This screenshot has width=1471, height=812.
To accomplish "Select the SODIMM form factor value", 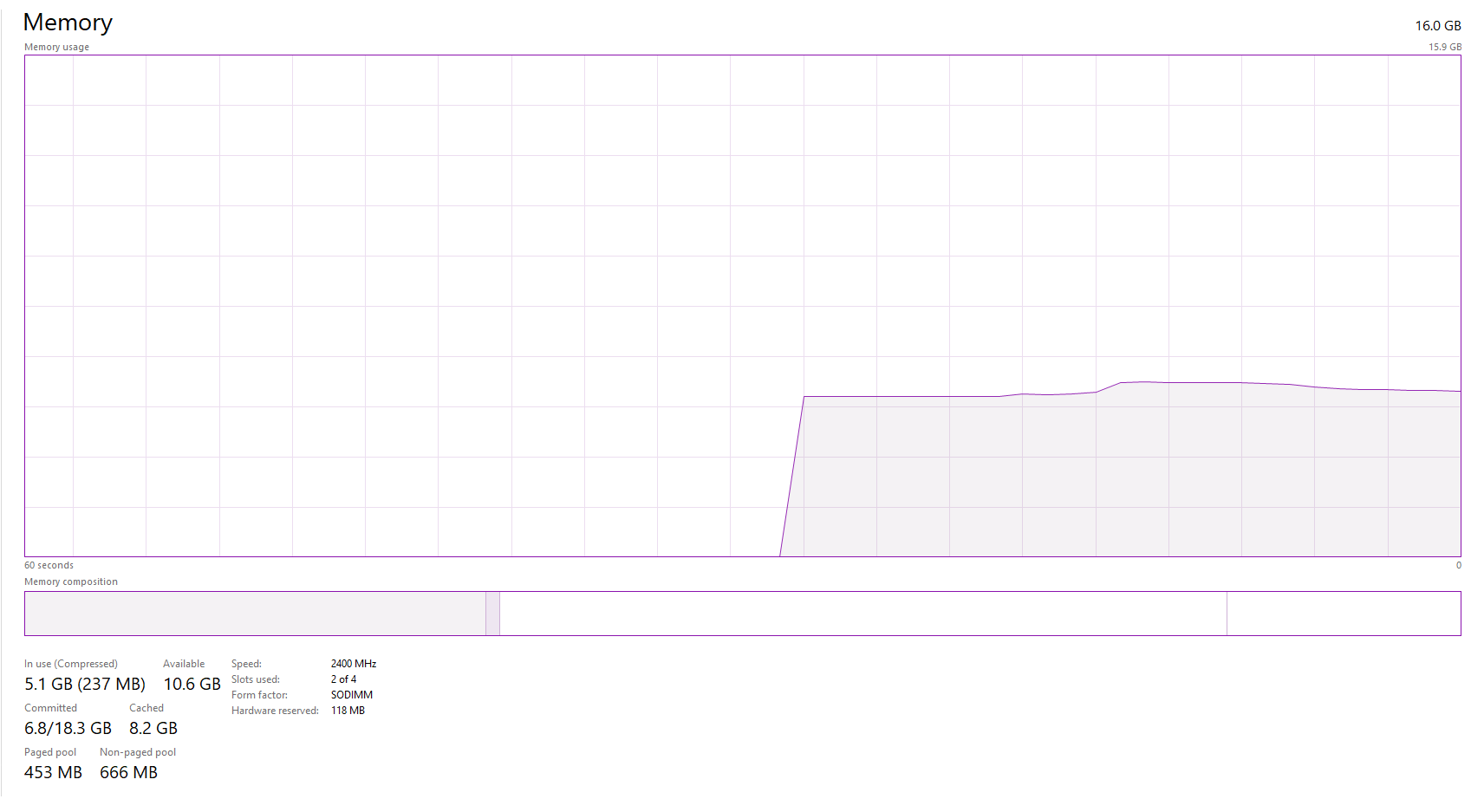I will 352,695.
